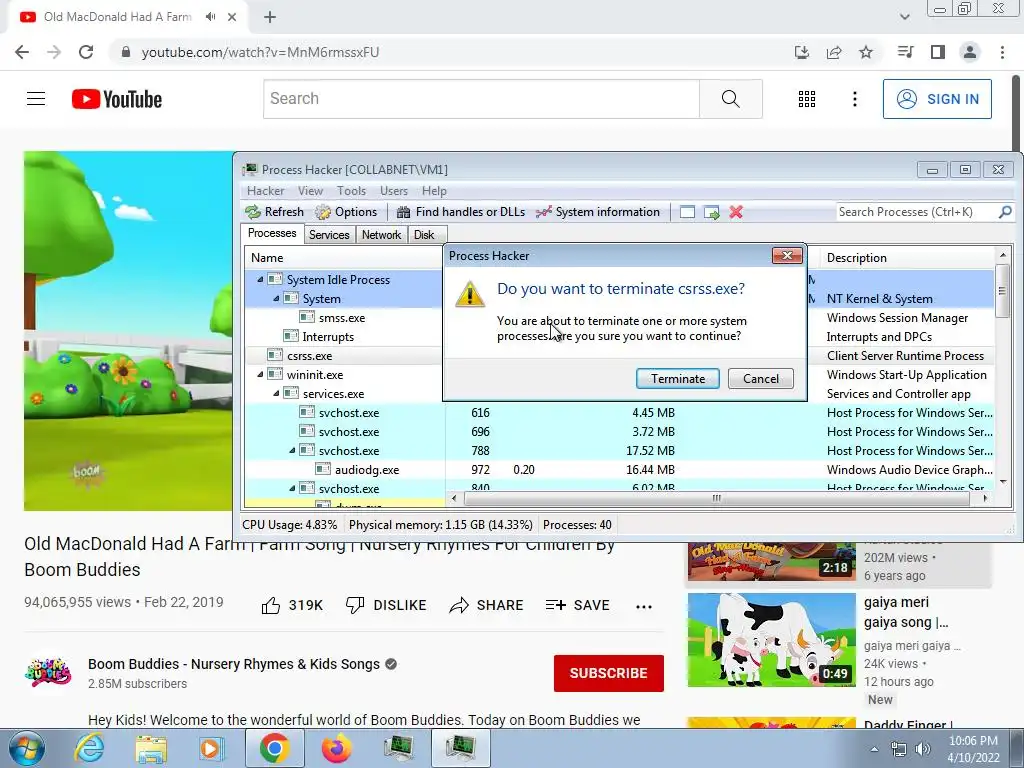The image size is (1024, 768).
Task: Select the audiodg.exe process row
Action: (x=619, y=470)
